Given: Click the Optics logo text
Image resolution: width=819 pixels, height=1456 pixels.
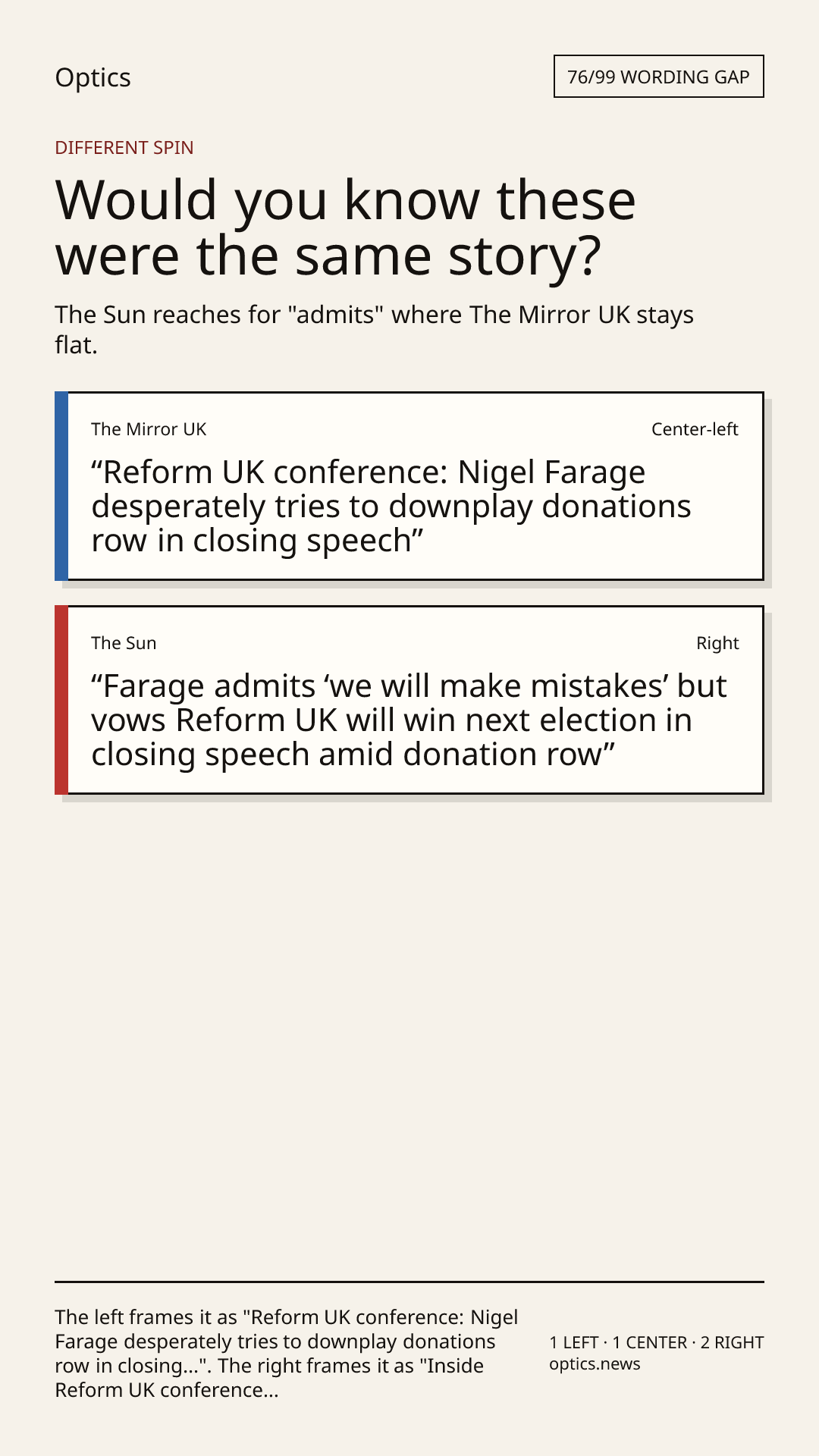Looking at the screenshot, I should (x=93, y=77).
